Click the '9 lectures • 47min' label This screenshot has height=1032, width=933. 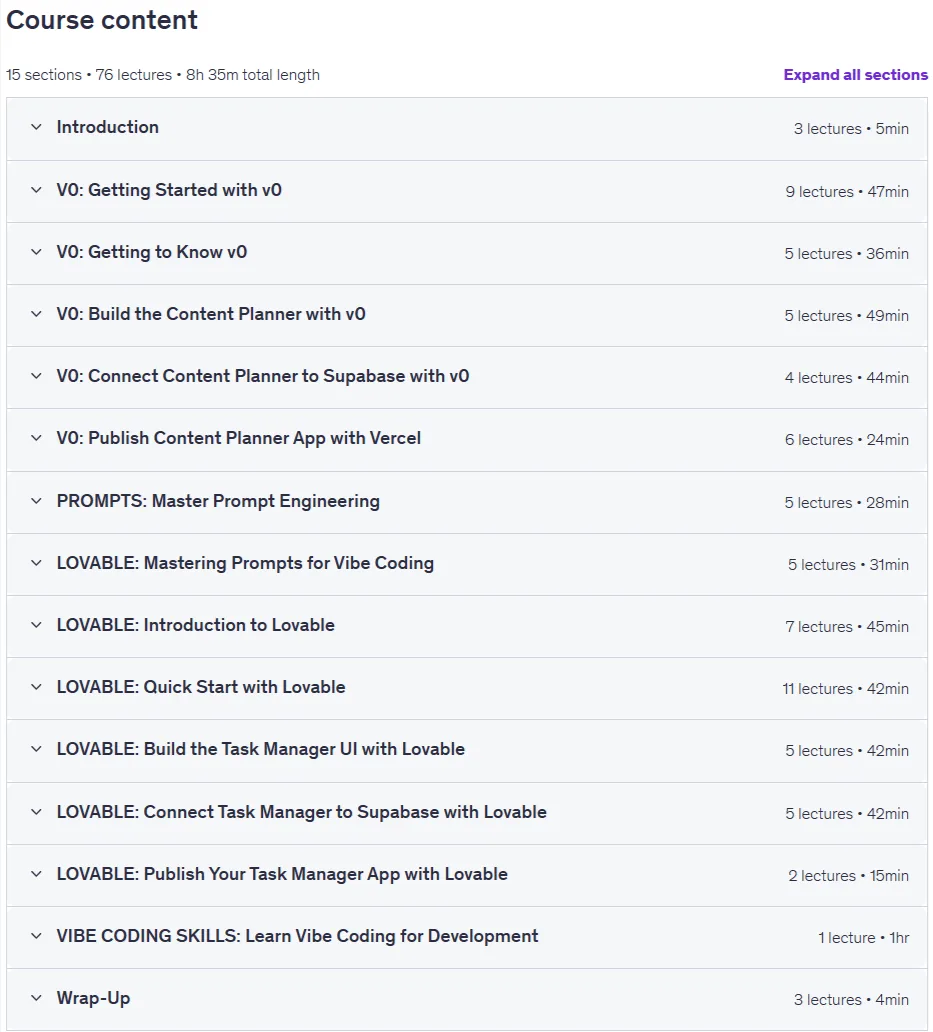847,192
